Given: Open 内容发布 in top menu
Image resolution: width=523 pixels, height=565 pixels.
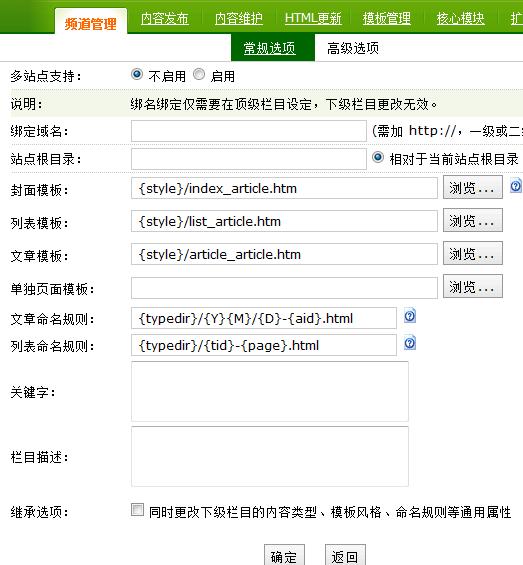Looking at the screenshot, I should [x=165, y=18].
